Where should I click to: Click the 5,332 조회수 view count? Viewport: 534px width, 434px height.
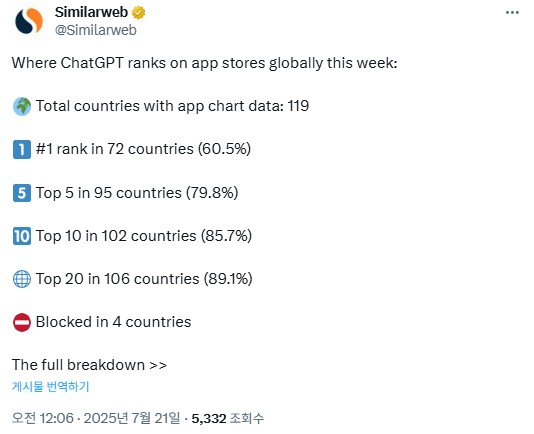point(227,418)
